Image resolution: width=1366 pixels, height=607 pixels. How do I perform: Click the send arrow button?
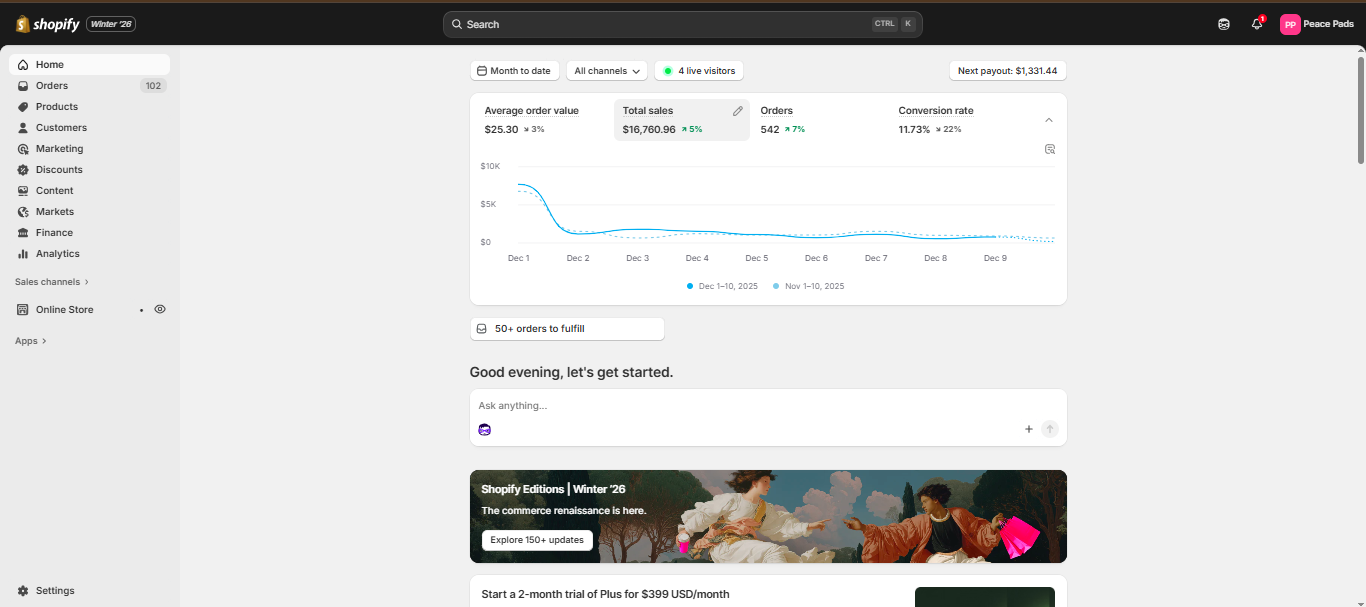click(x=1050, y=429)
